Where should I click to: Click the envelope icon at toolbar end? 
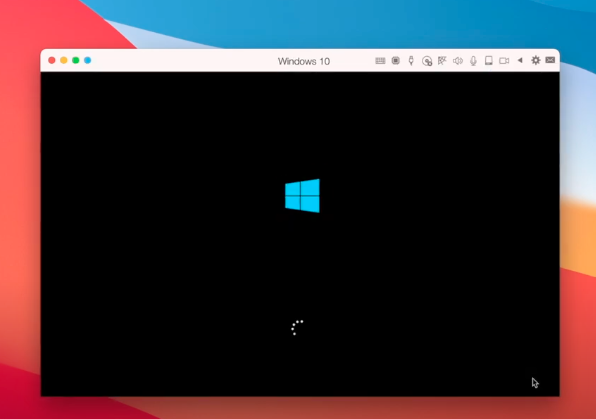pyautogui.click(x=550, y=60)
